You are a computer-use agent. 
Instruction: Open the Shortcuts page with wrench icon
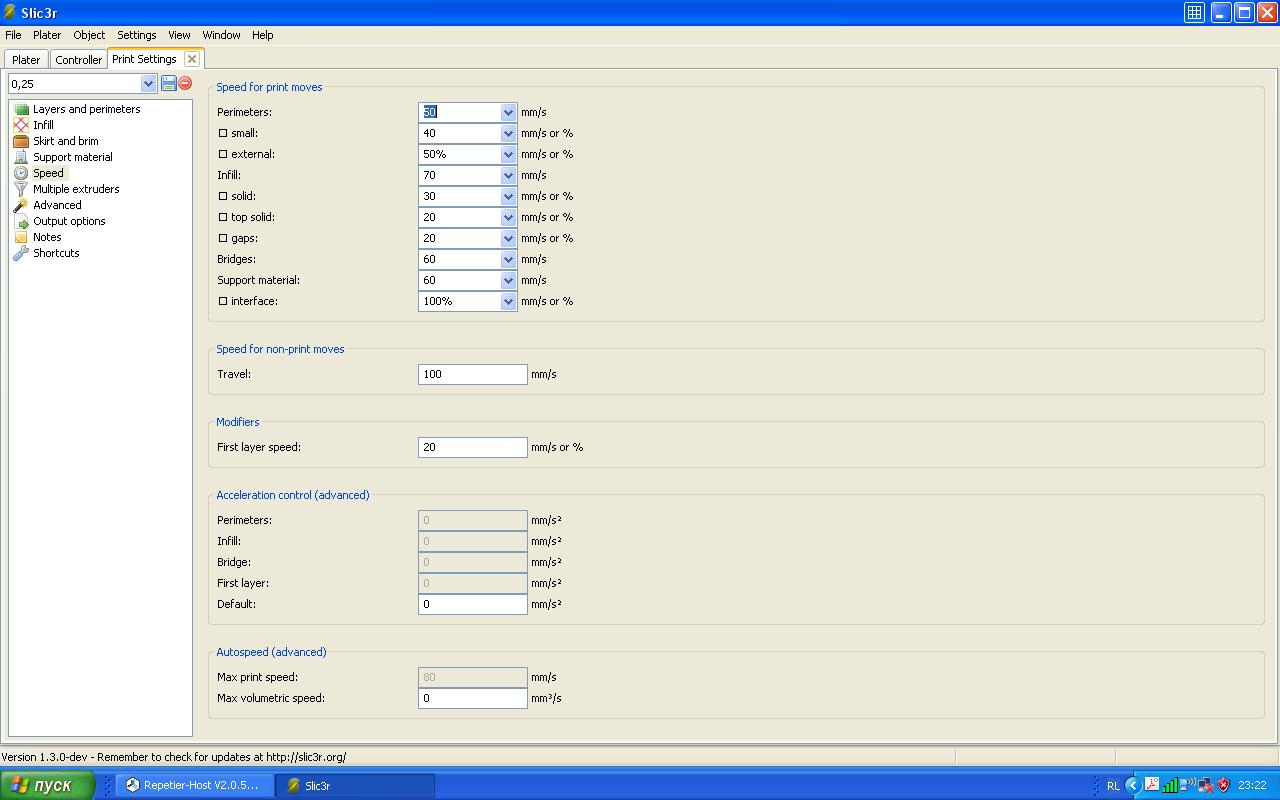(55, 253)
